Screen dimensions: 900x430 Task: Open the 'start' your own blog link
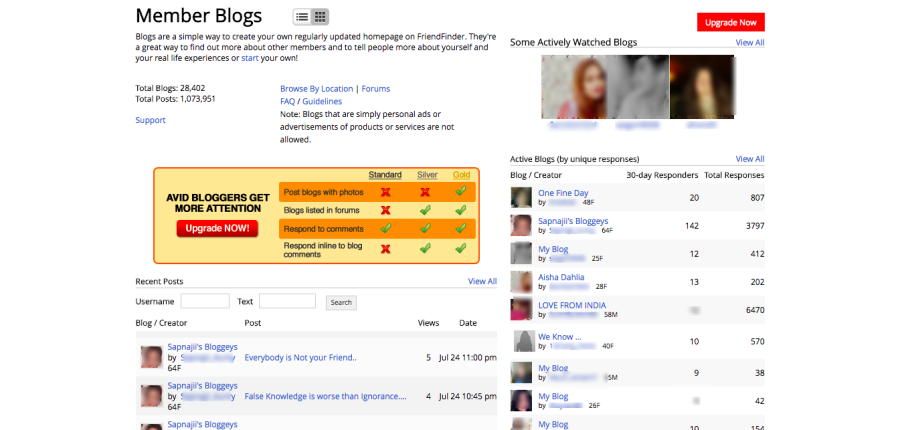tap(250, 58)
